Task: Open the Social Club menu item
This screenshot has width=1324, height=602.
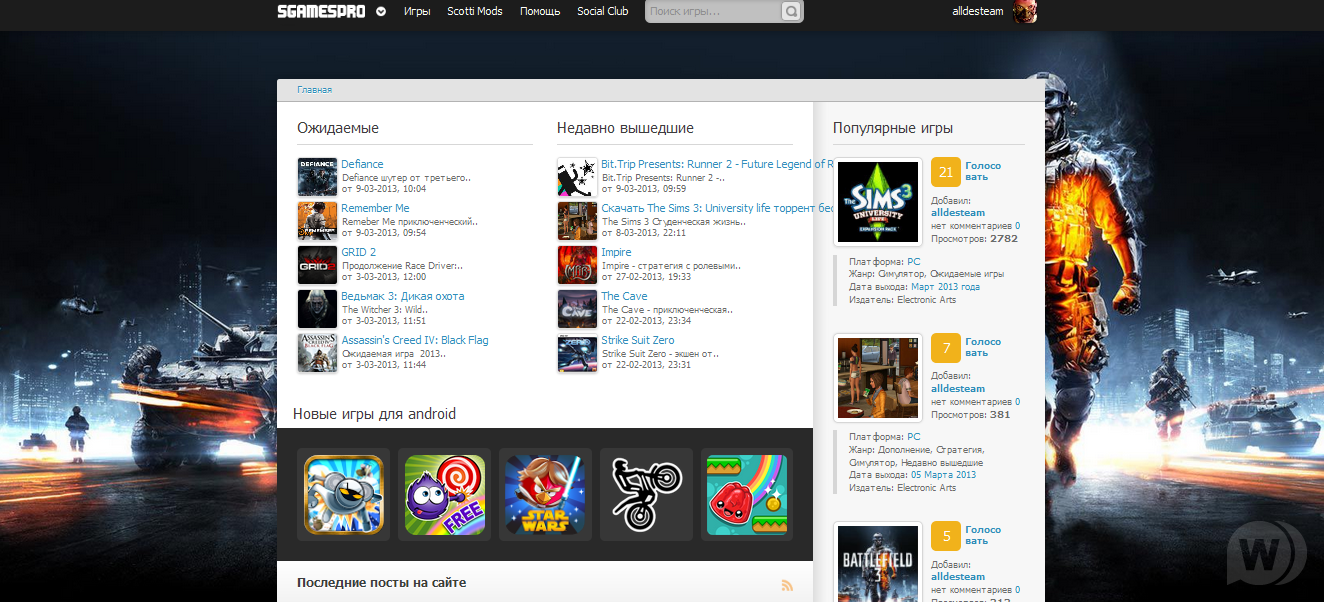Action: pos(603,12)
